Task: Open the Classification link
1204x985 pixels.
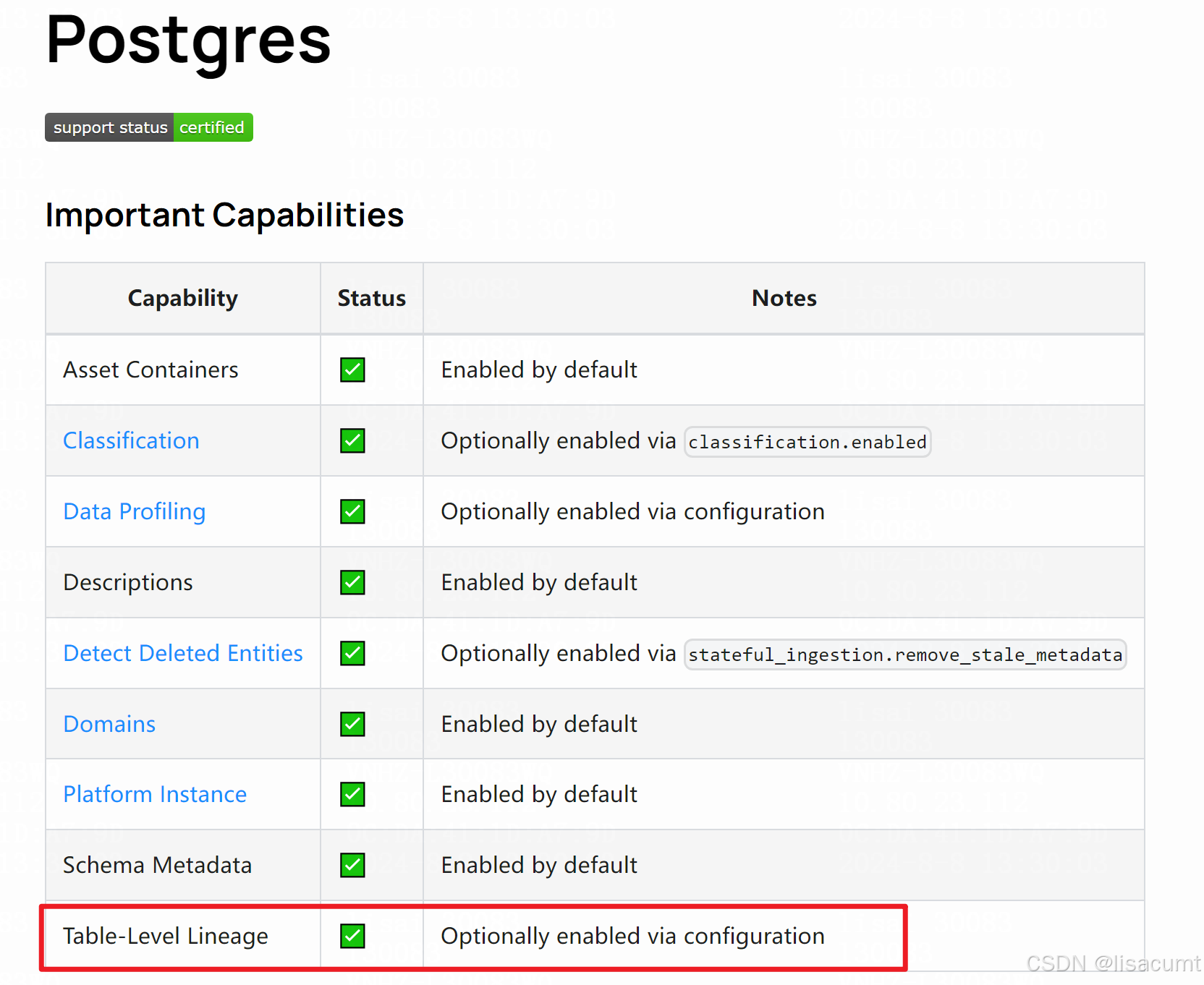Action: [131, 440]
